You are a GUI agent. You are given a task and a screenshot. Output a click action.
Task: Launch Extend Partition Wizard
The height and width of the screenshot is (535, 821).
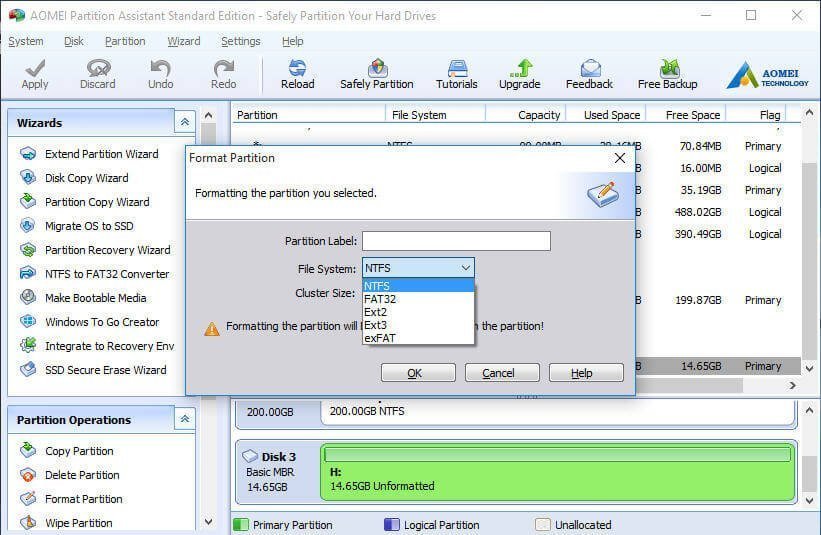(x=89, y=154)
